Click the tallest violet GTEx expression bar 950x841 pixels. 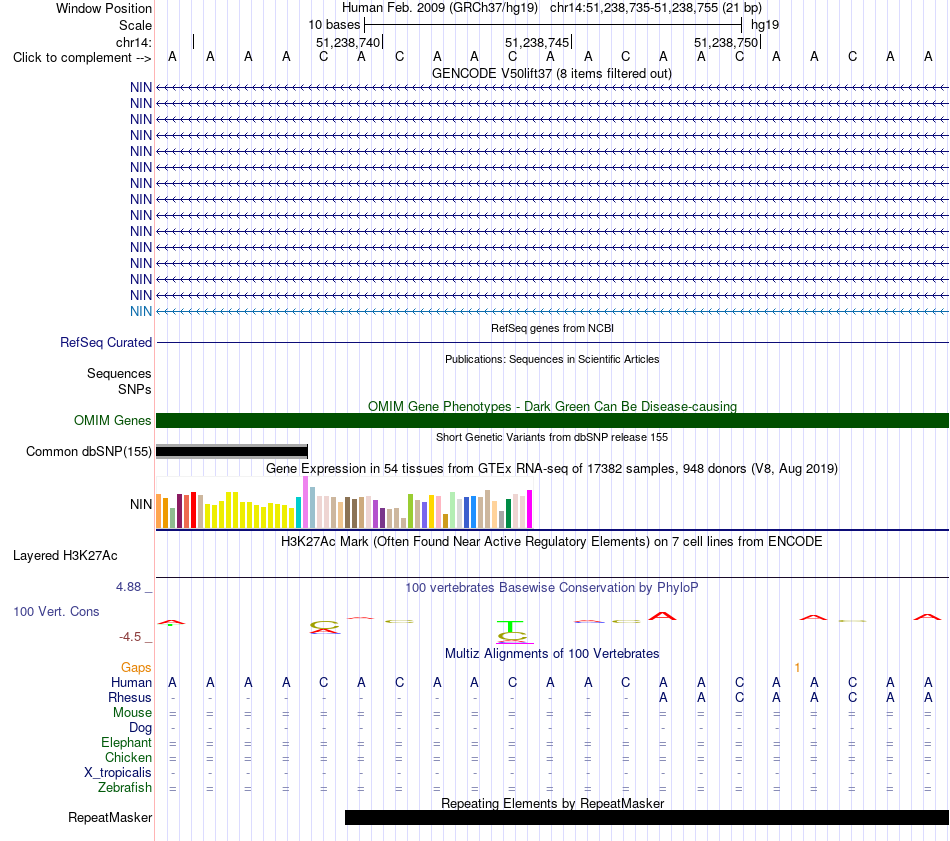tap(305, 502)
